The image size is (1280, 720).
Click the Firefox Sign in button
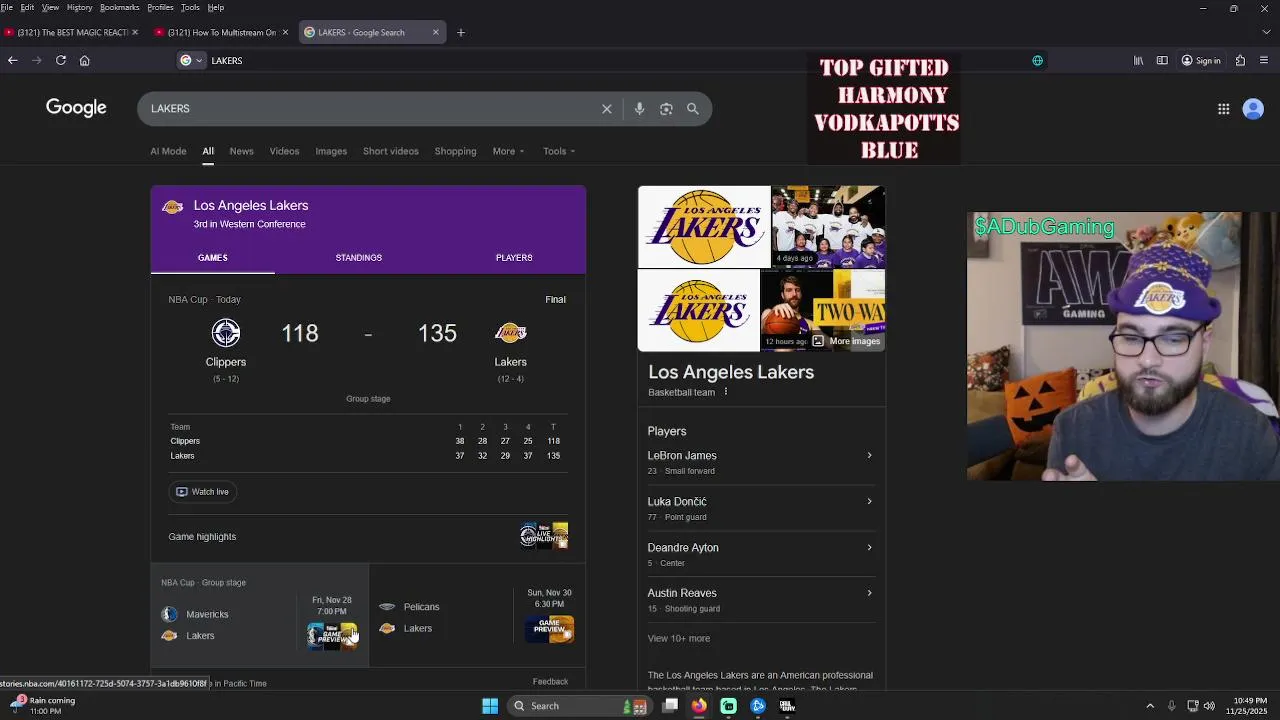(x=1201, y=60)
